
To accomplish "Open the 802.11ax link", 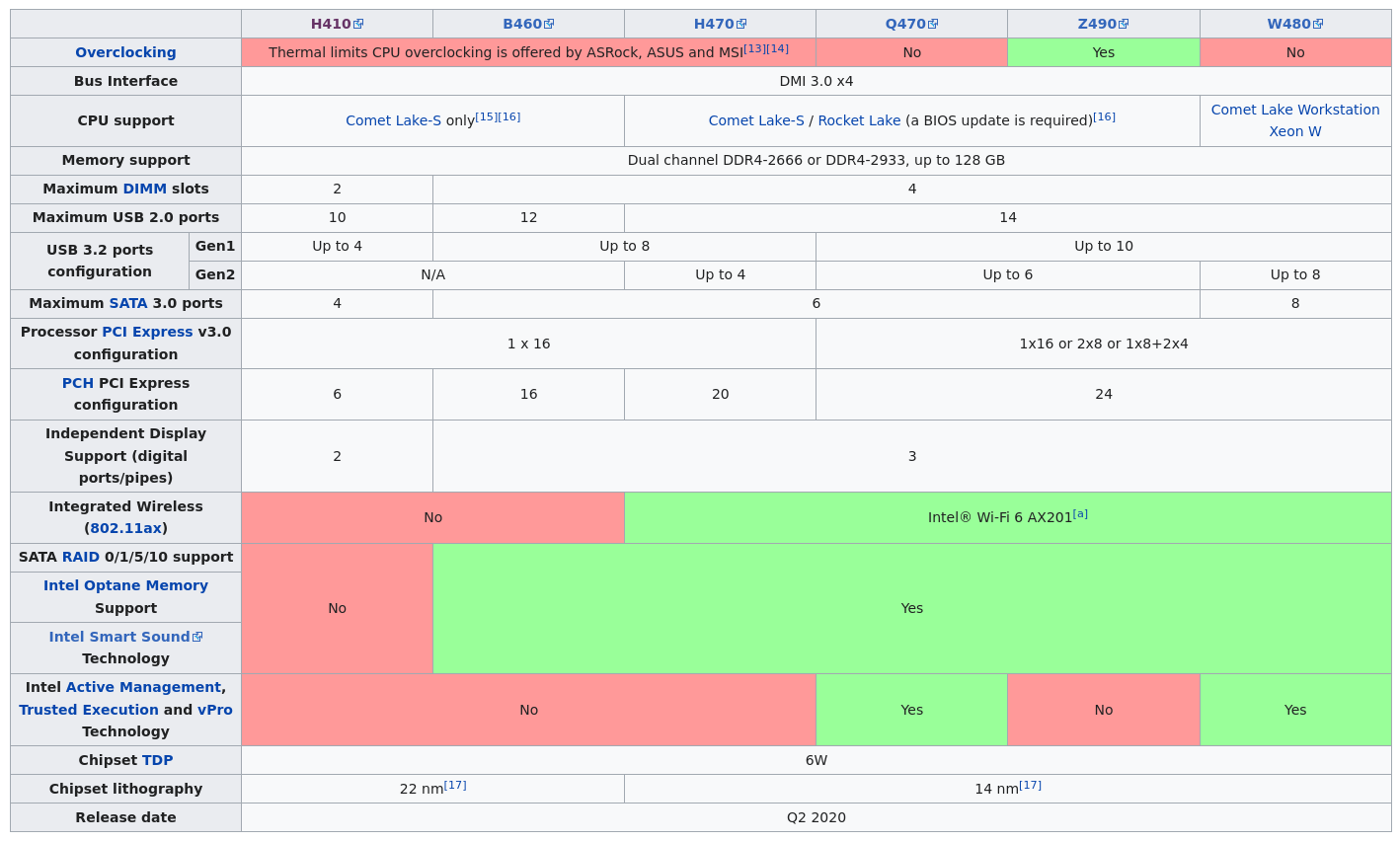I will tap(125, 528).
